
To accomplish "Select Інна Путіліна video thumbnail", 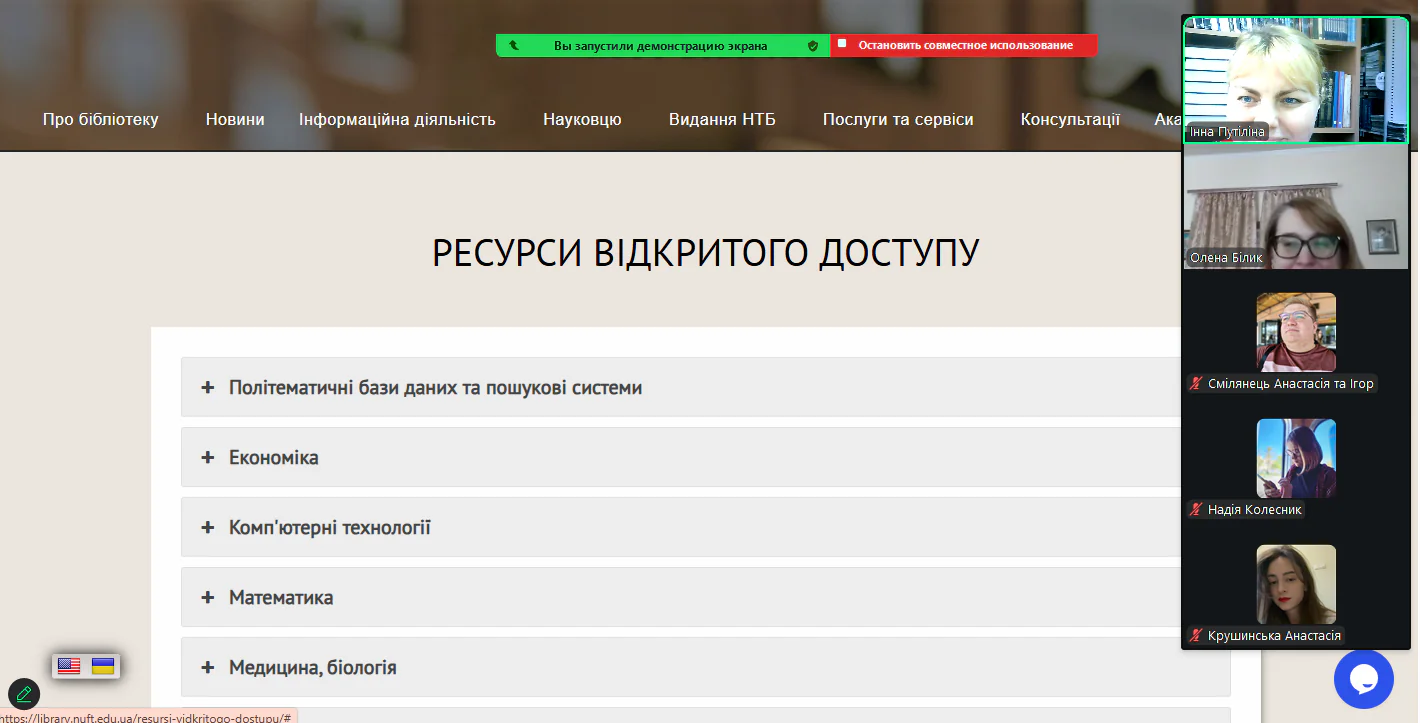I will [1295, 80].
